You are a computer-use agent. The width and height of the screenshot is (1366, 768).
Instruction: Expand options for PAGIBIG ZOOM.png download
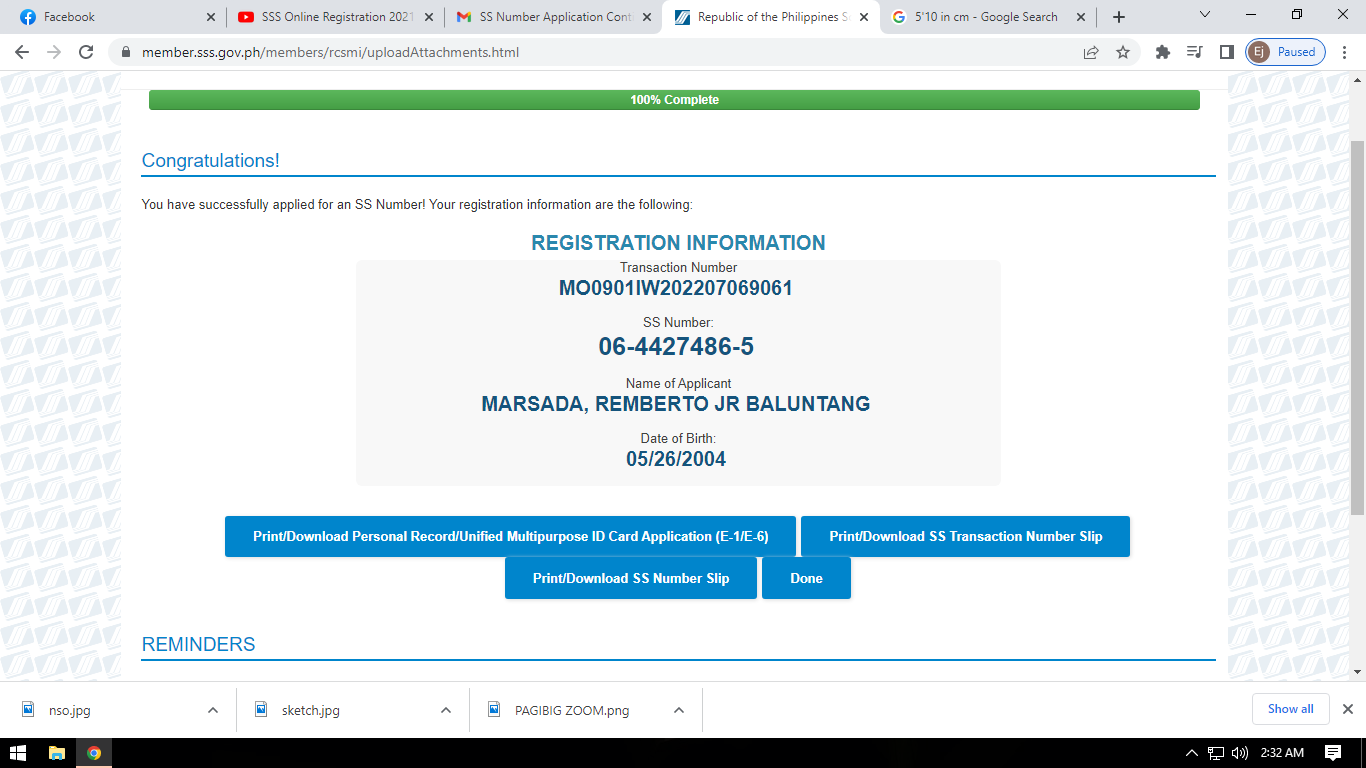[x=679, y=710]
